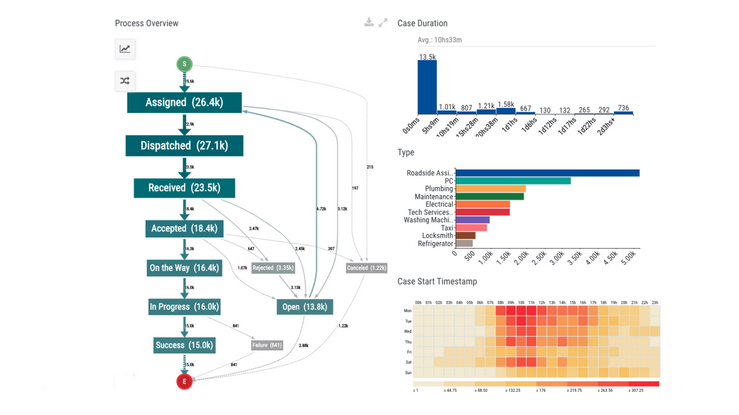Select the Roadside Assistance bar in Type chart
This screenshot has height=415, width=739.
[546, 173]
